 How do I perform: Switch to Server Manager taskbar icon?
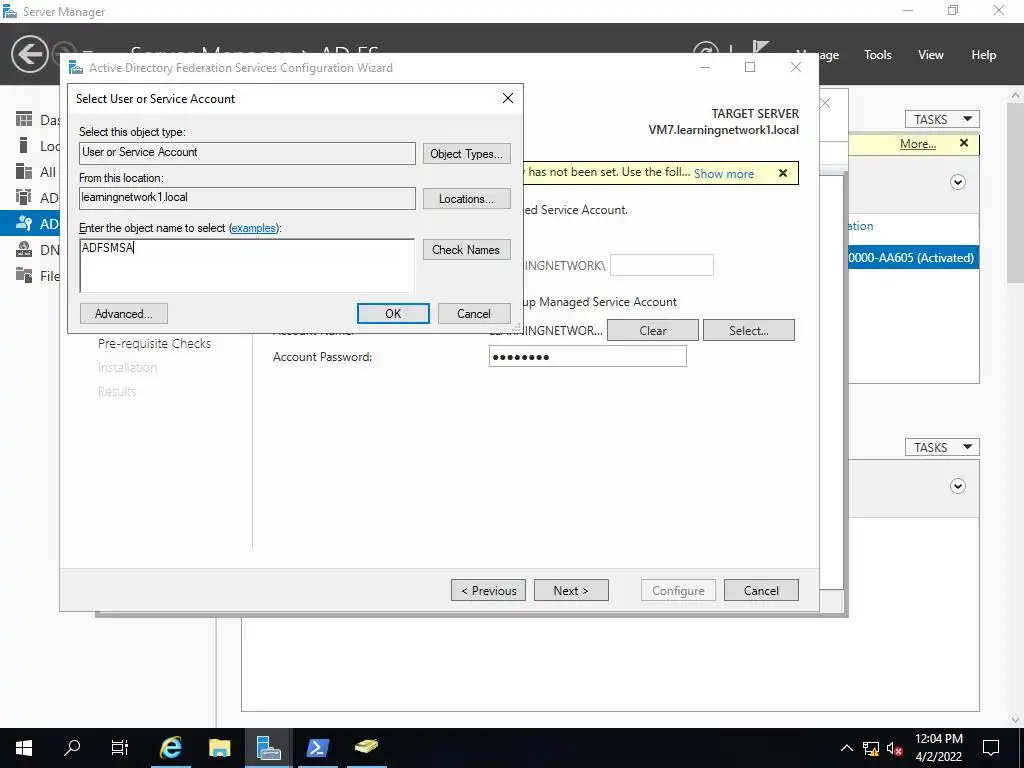coord(268,748)
